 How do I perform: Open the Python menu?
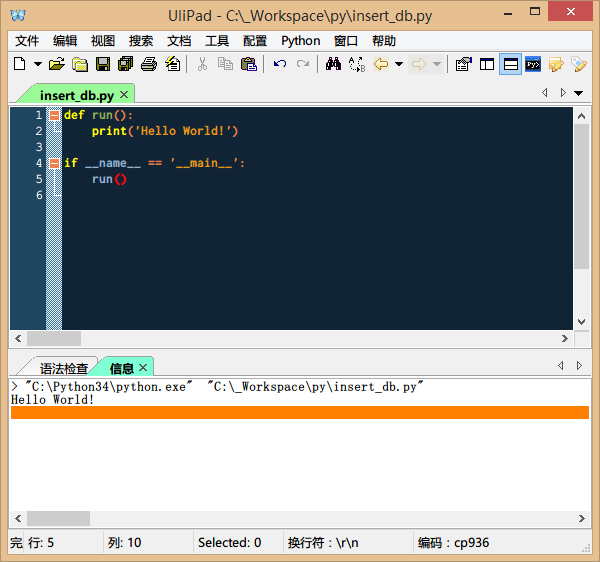pos(300,41)
